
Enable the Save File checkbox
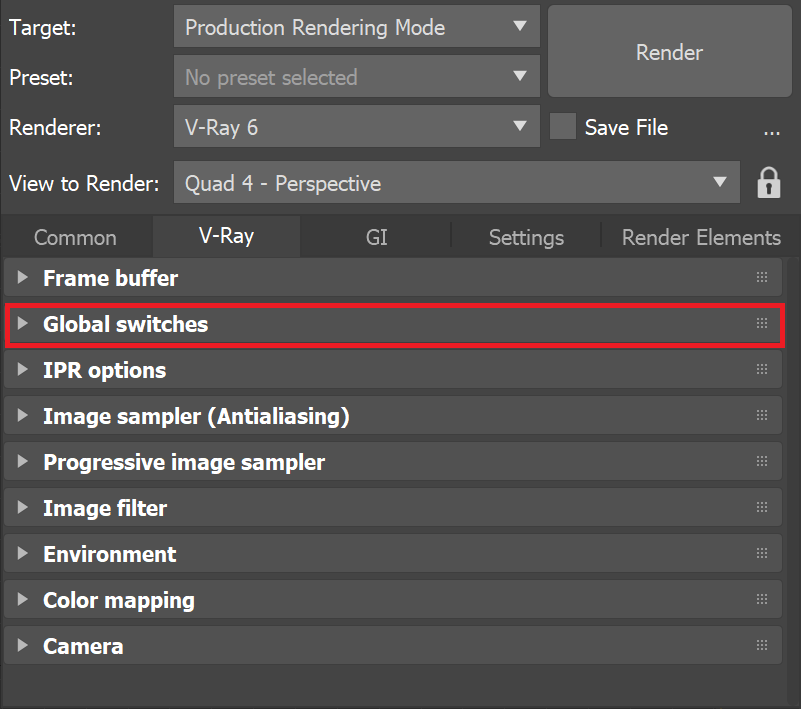(563, 127)
